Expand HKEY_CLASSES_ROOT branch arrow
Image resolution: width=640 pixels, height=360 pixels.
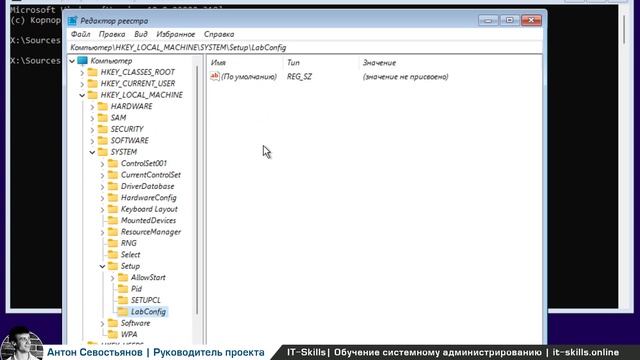(x=82, y=73)
